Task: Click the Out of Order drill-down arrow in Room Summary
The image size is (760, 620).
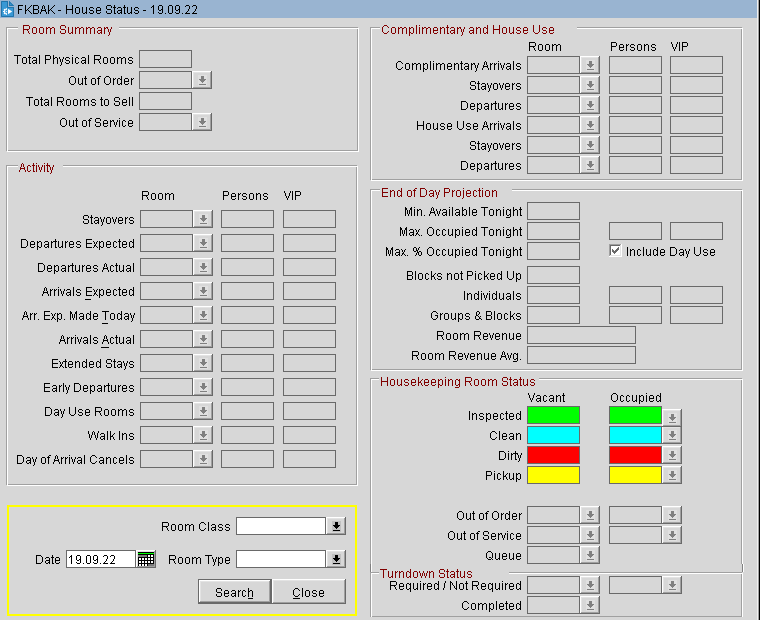Action: [x=202, y=80]
